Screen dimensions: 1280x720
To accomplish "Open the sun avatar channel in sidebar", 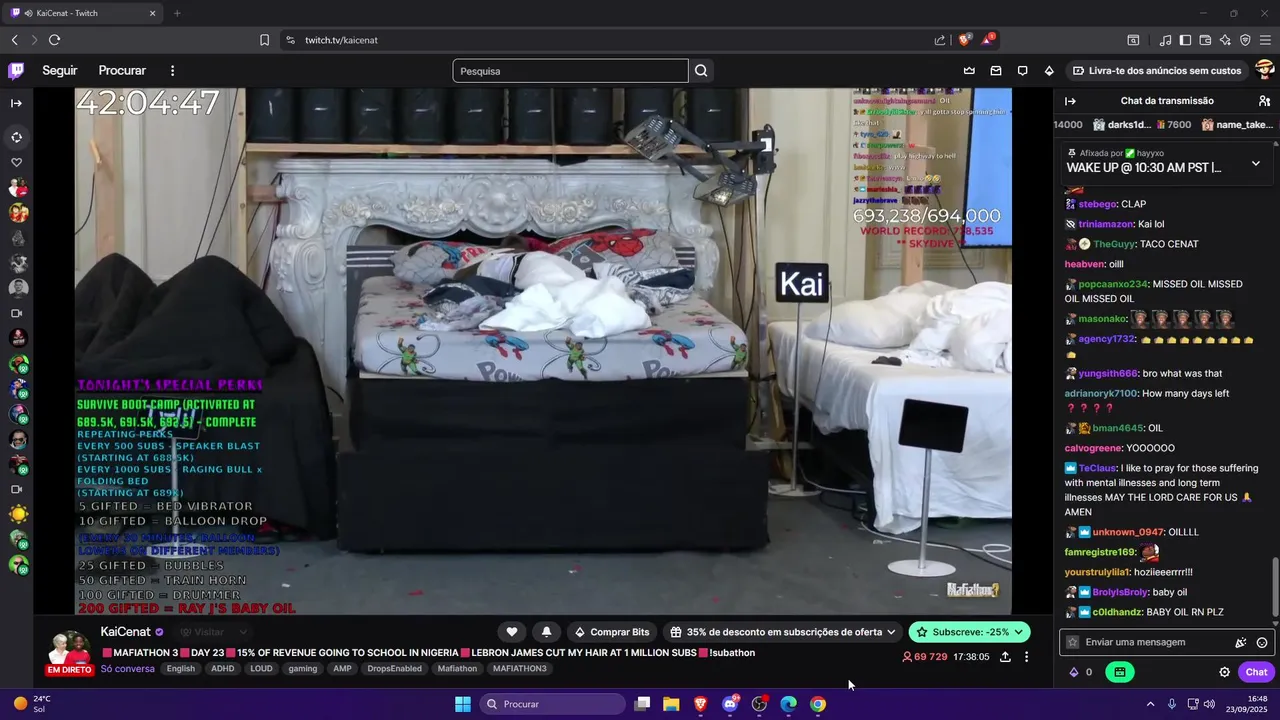I will click(x=18, y=514).
